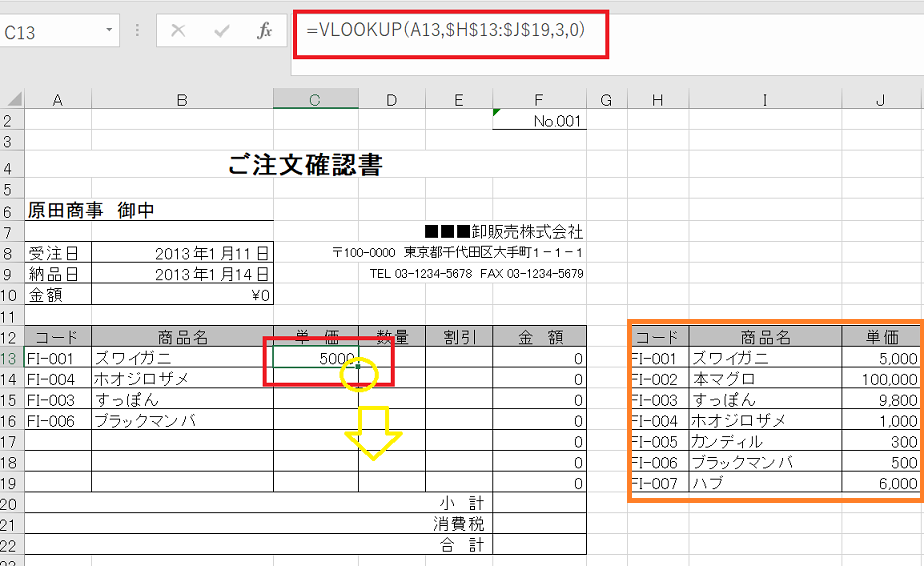This screenshot has width=924, height=566.
Task: Click FI-002 code in lookup table
Action: pyautogui.click(x=659, y=379)
